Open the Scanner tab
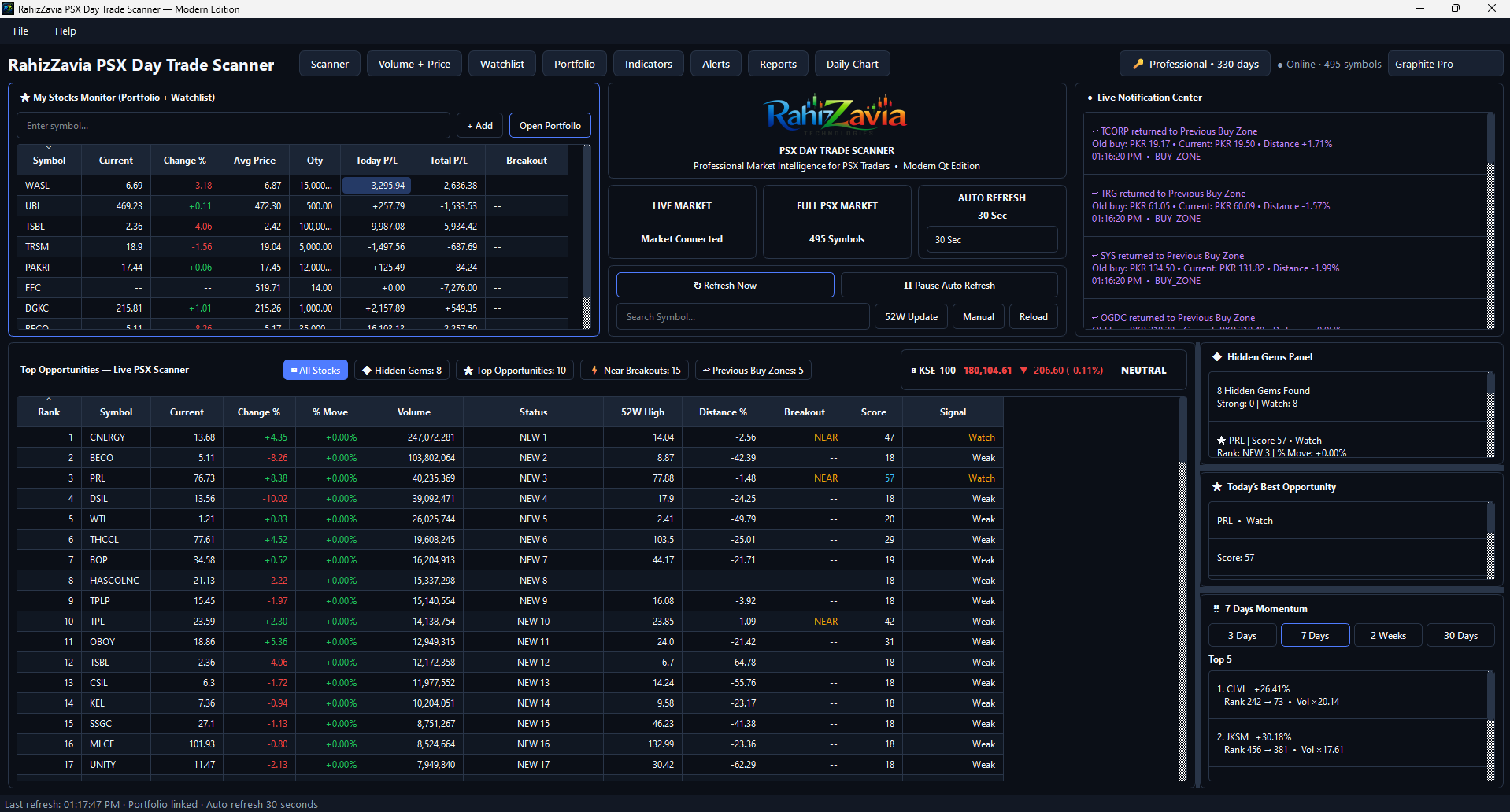 (330, 64)
